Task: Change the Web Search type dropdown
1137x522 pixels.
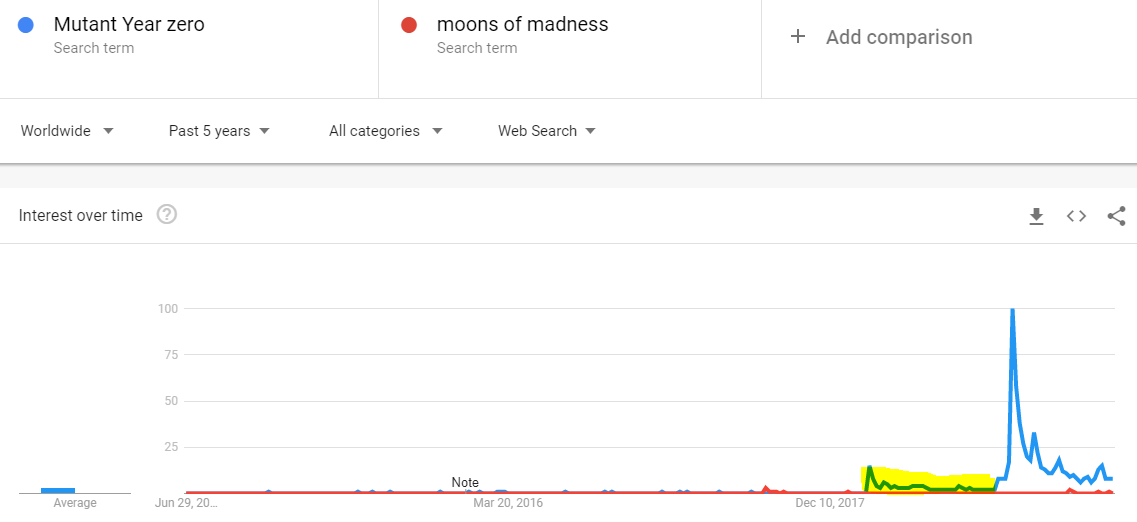Action: (547, 131)
